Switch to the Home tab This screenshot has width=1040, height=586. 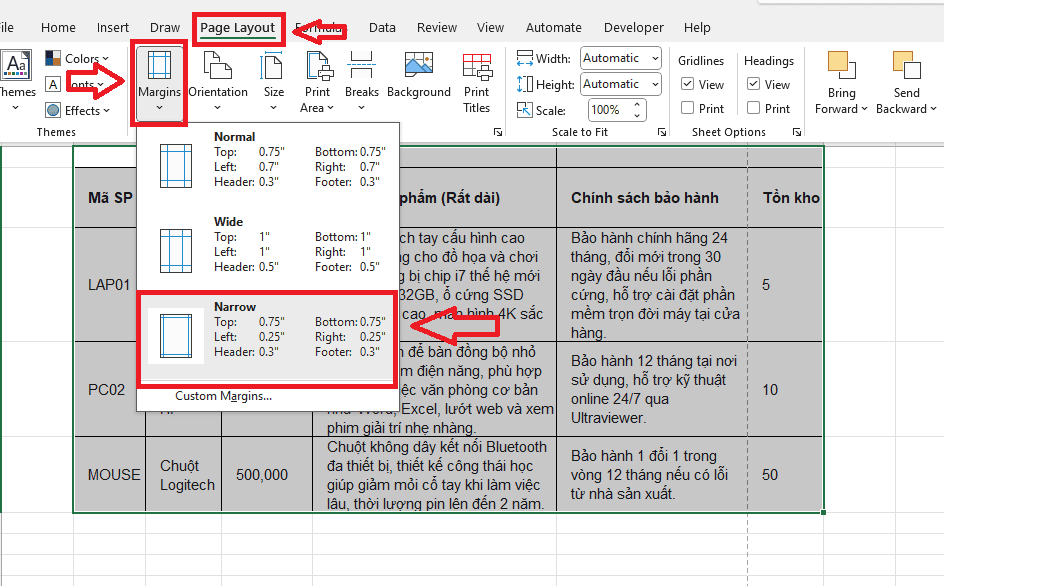point(58,28)
